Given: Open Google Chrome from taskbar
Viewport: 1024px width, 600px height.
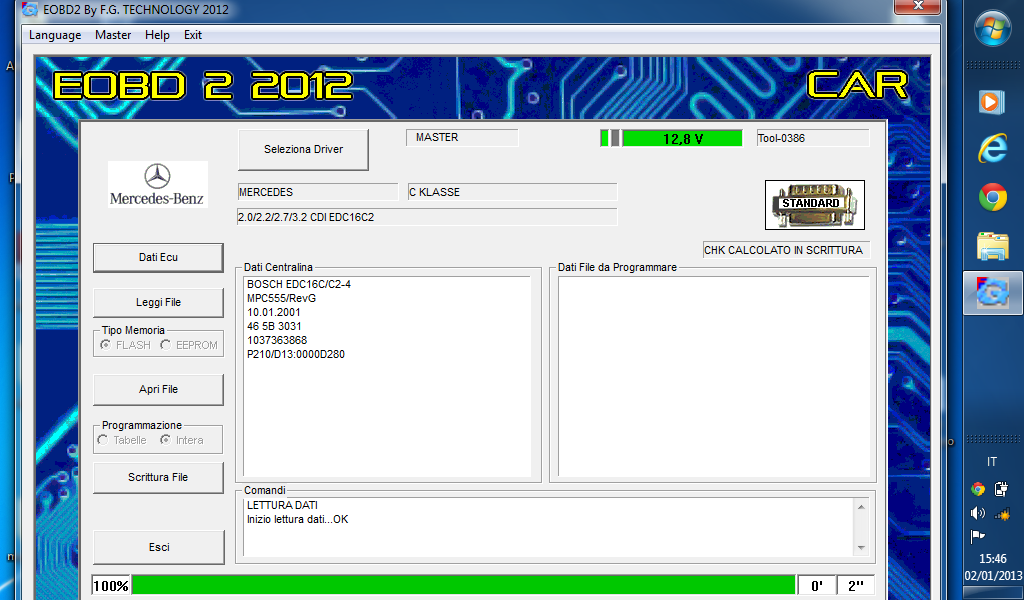Looking at the screenshot, I should [x=993, y=197].
